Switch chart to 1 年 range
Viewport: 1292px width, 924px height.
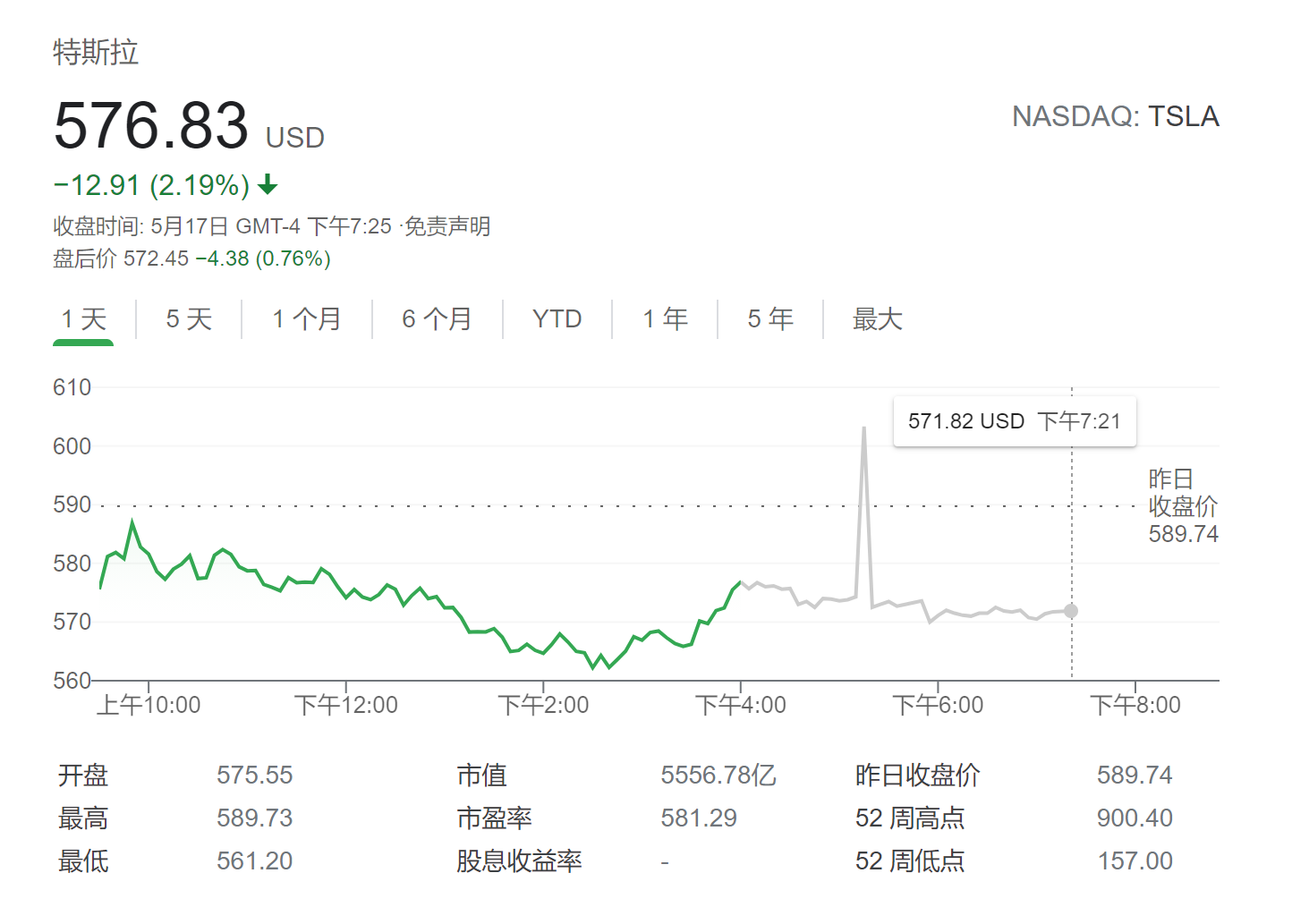[x=665, y=319]
